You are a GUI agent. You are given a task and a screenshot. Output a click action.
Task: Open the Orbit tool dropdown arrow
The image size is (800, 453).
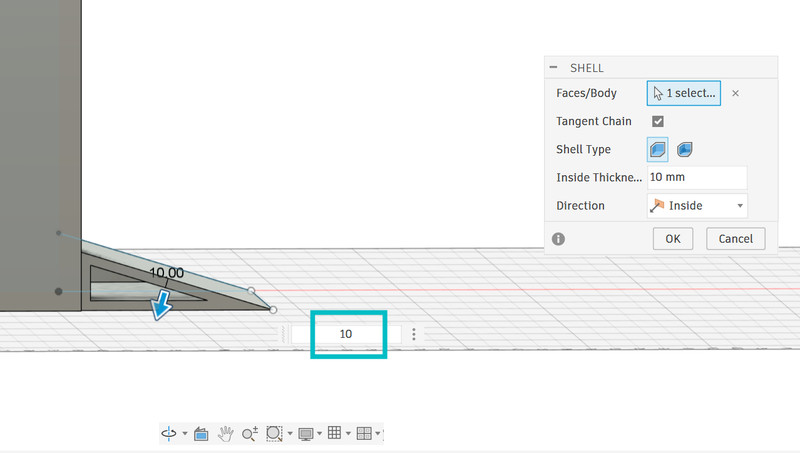click(185, 434)
